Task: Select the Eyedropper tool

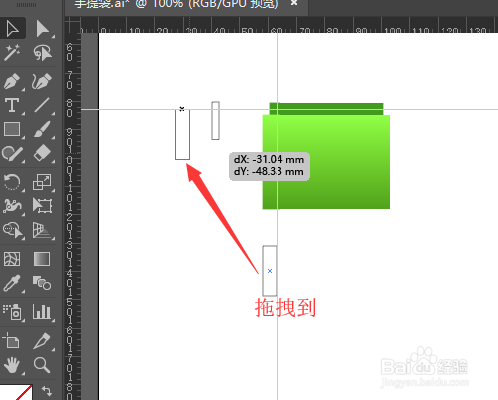Action: [x=13, y=283]
